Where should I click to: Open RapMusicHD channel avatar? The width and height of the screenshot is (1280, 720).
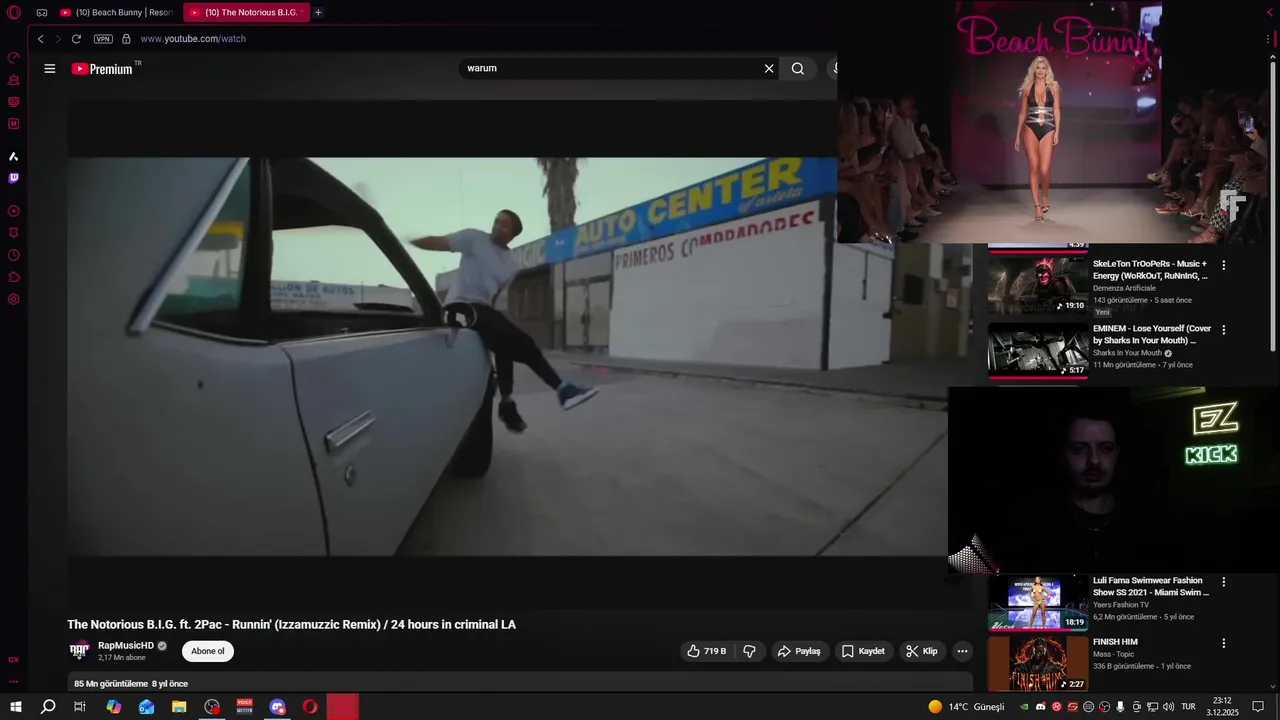(79, 651)
